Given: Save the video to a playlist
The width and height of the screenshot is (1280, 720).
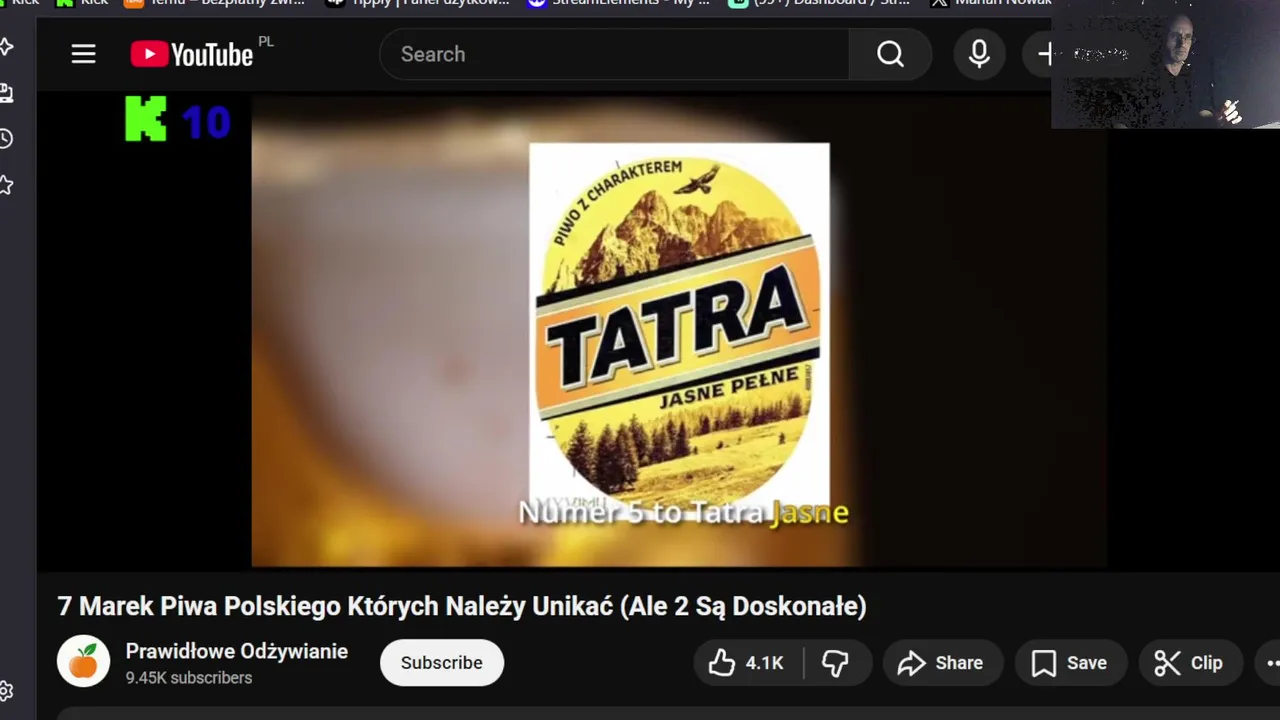Looking at the screenshot, I should pyautogui.click(x=1069, y=663).
